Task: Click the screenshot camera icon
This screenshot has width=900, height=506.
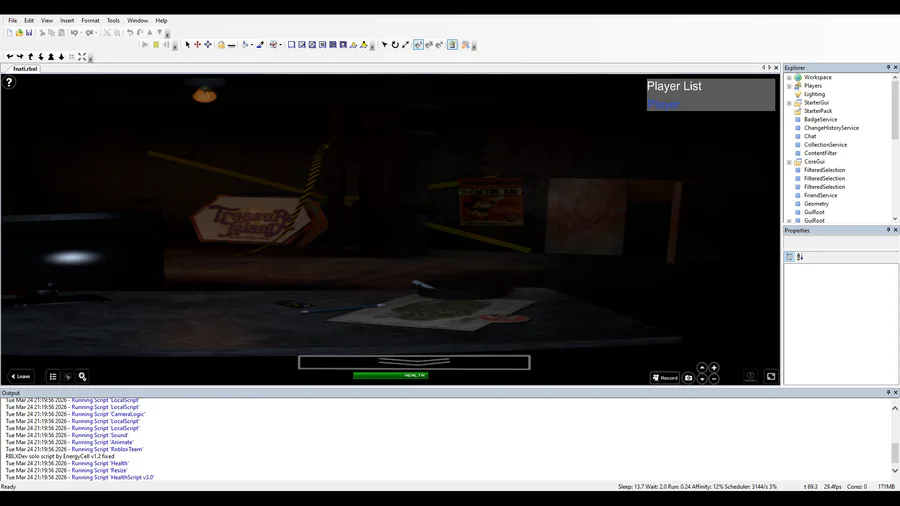Action: tap(688, 377)
